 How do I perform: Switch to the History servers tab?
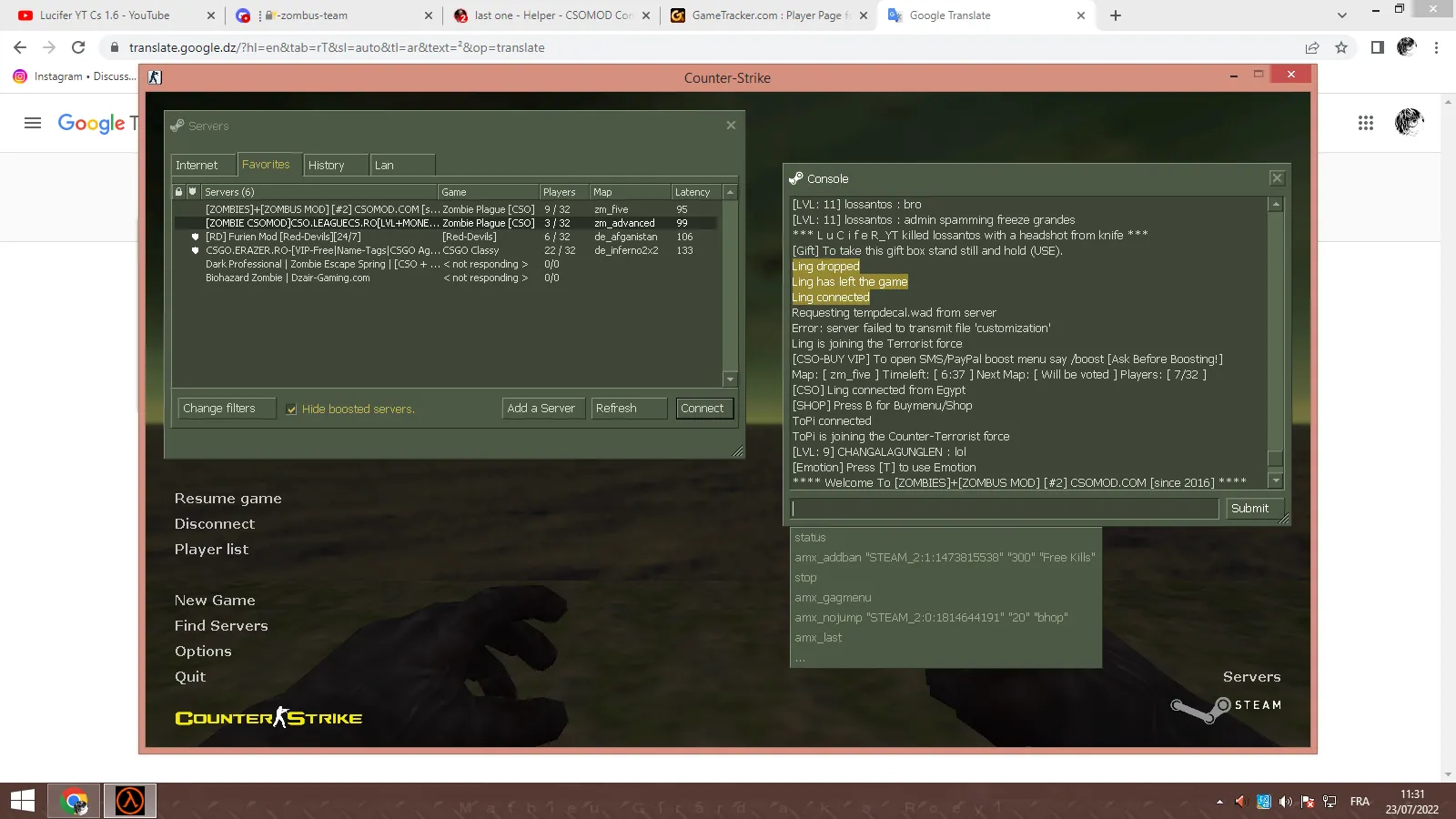tap(336, 165)
